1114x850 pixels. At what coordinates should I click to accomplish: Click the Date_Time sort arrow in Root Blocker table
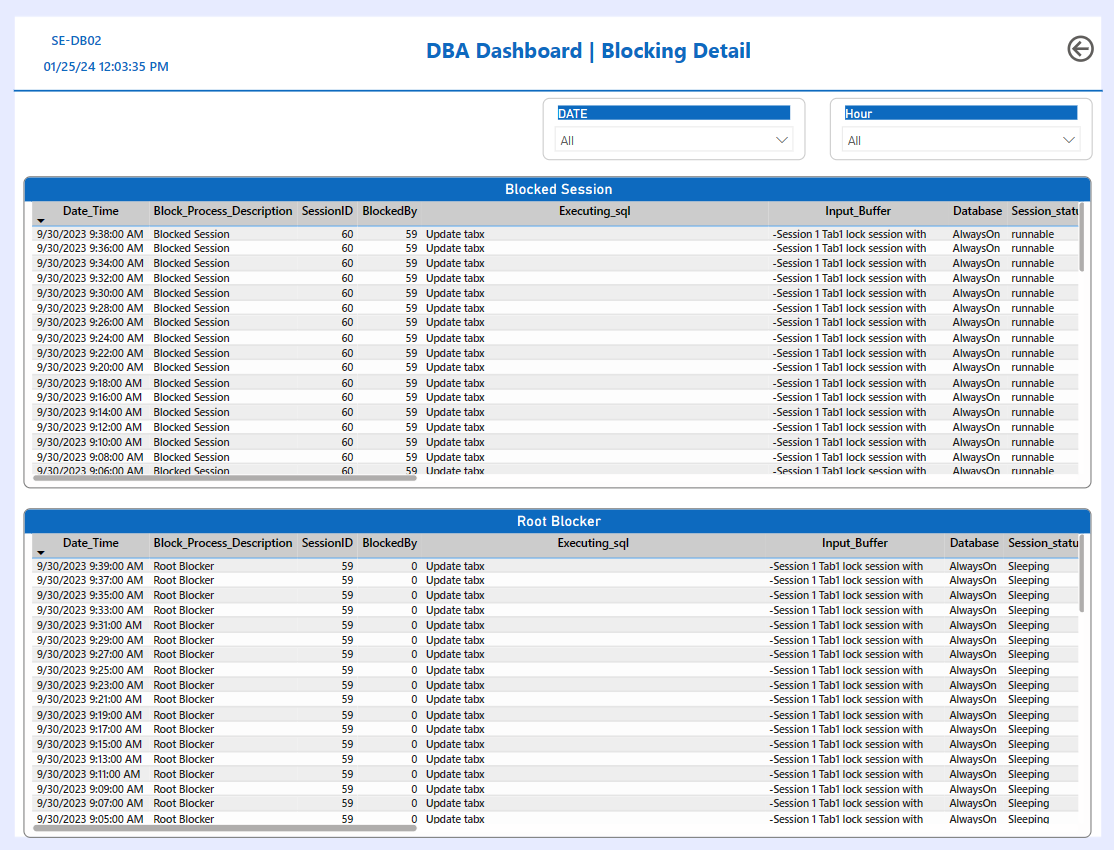[x=40, y=553]
